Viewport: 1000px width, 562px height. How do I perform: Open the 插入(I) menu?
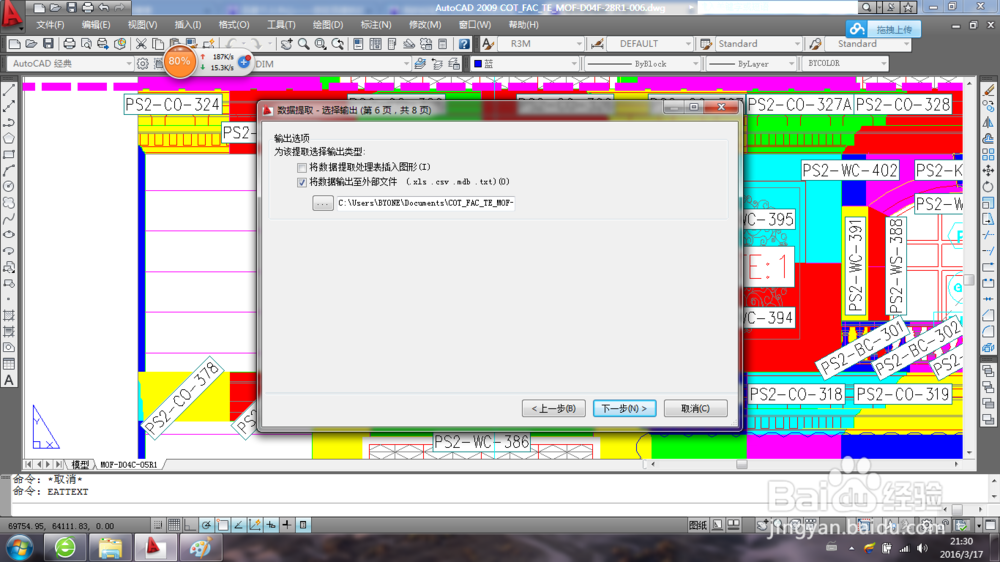tap(188, 25)
